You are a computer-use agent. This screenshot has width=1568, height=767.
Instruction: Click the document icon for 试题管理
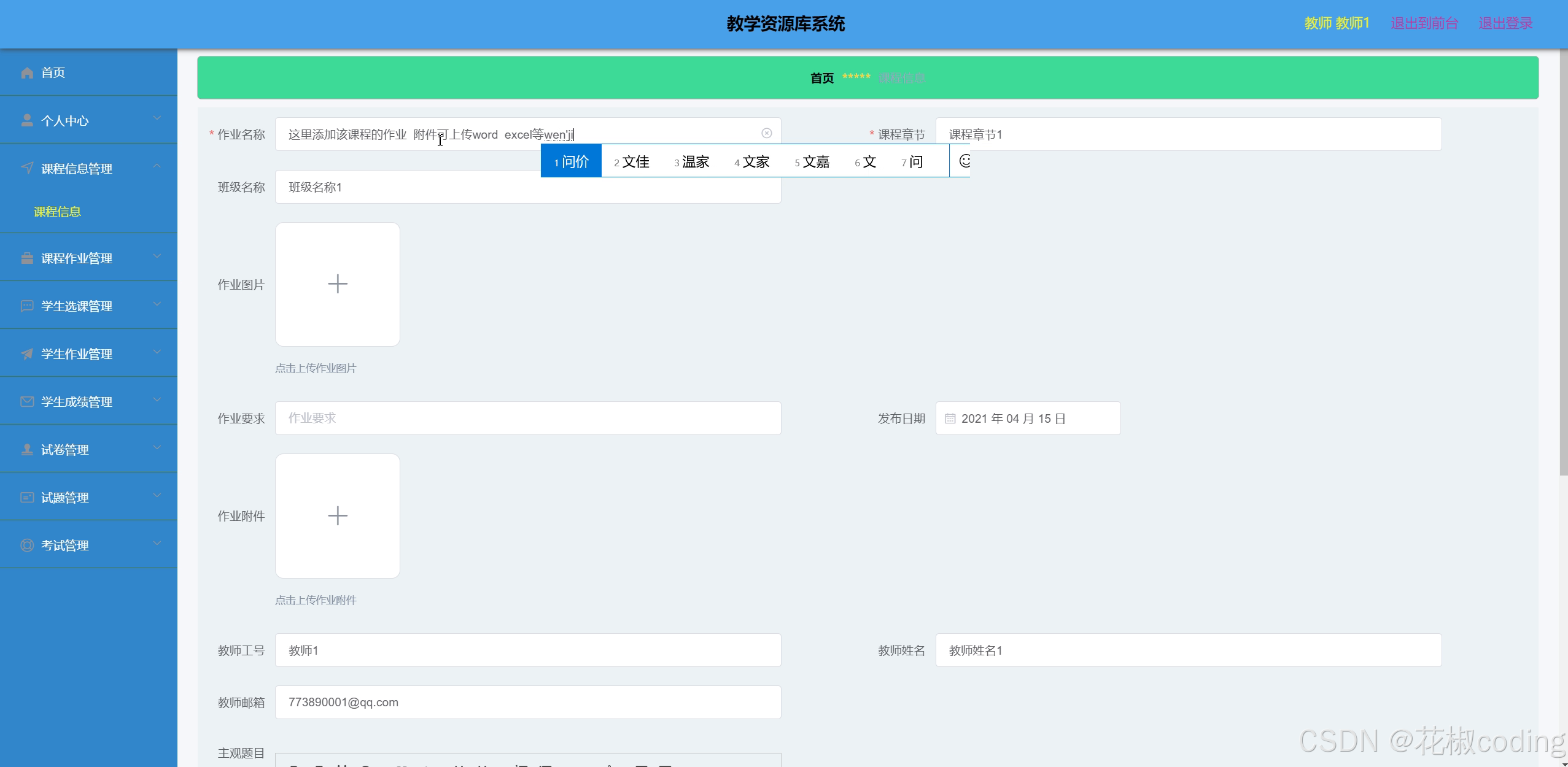27,497
